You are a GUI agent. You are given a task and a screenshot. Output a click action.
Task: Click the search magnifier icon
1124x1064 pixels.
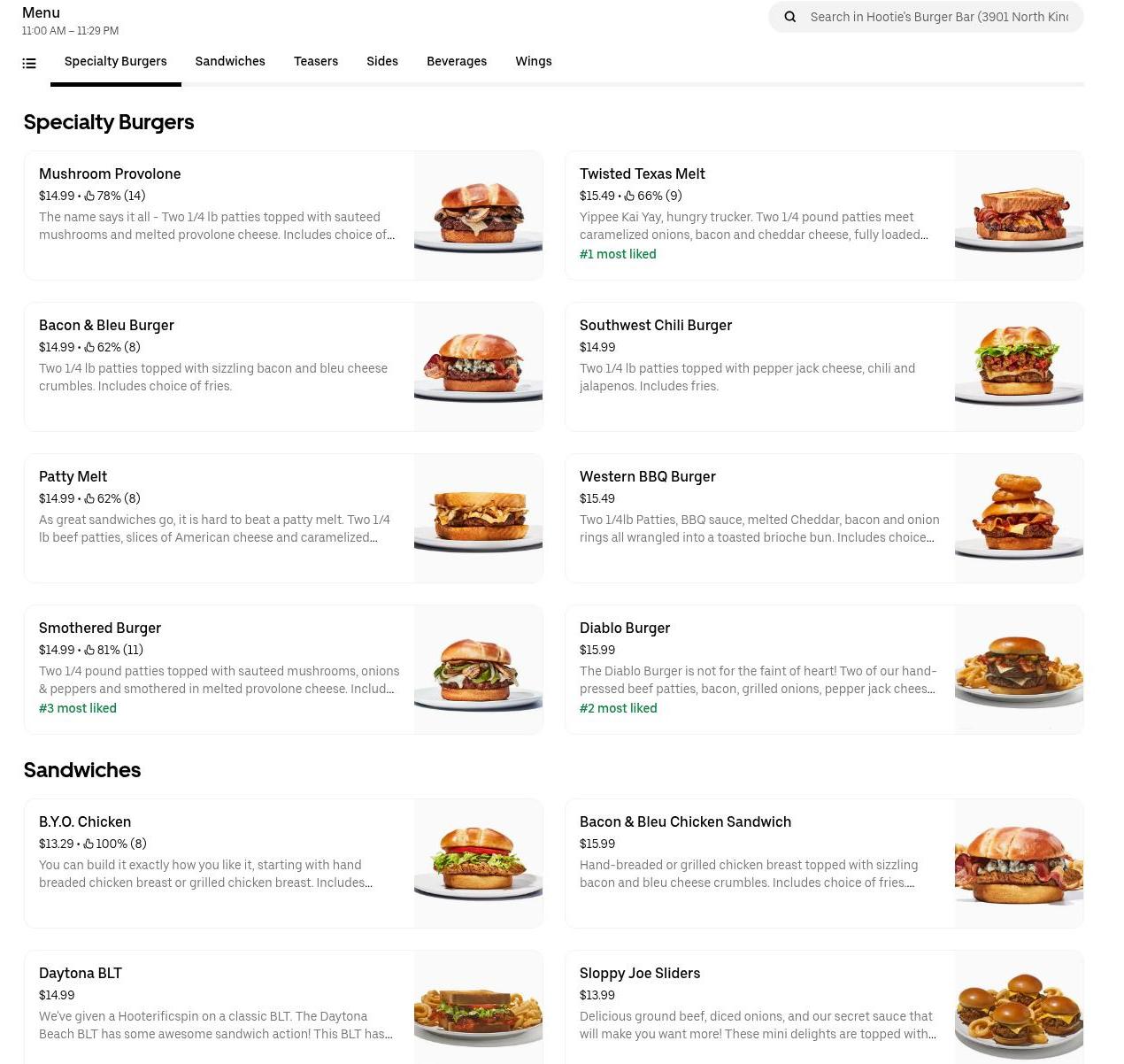point(790,17)
